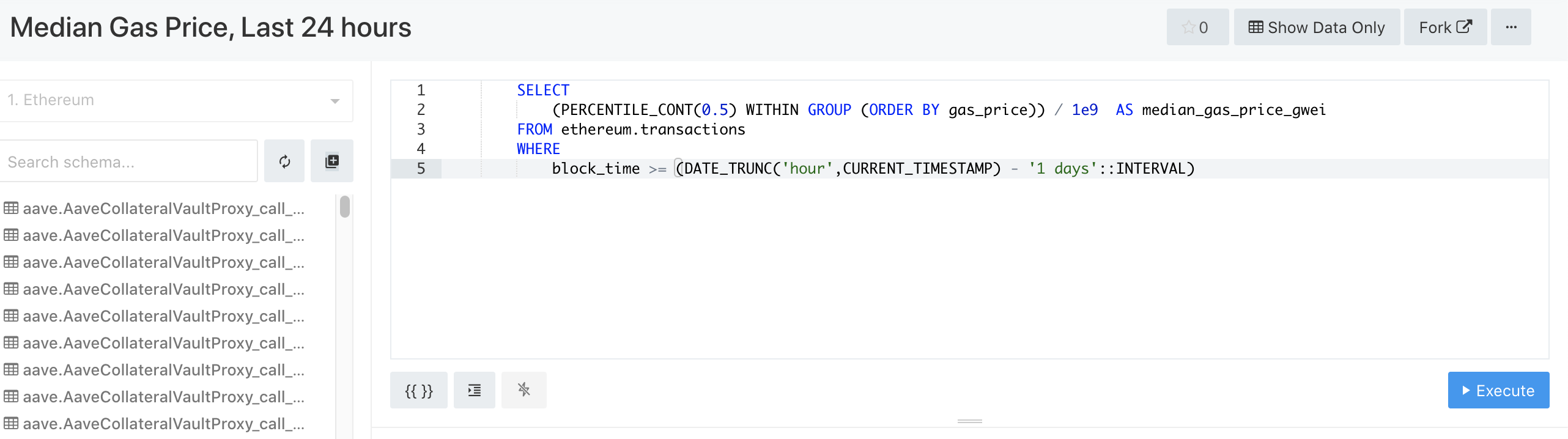Click the WHERE keyword on line 4
1568x439 pixels.
click(x=538, y=149)
